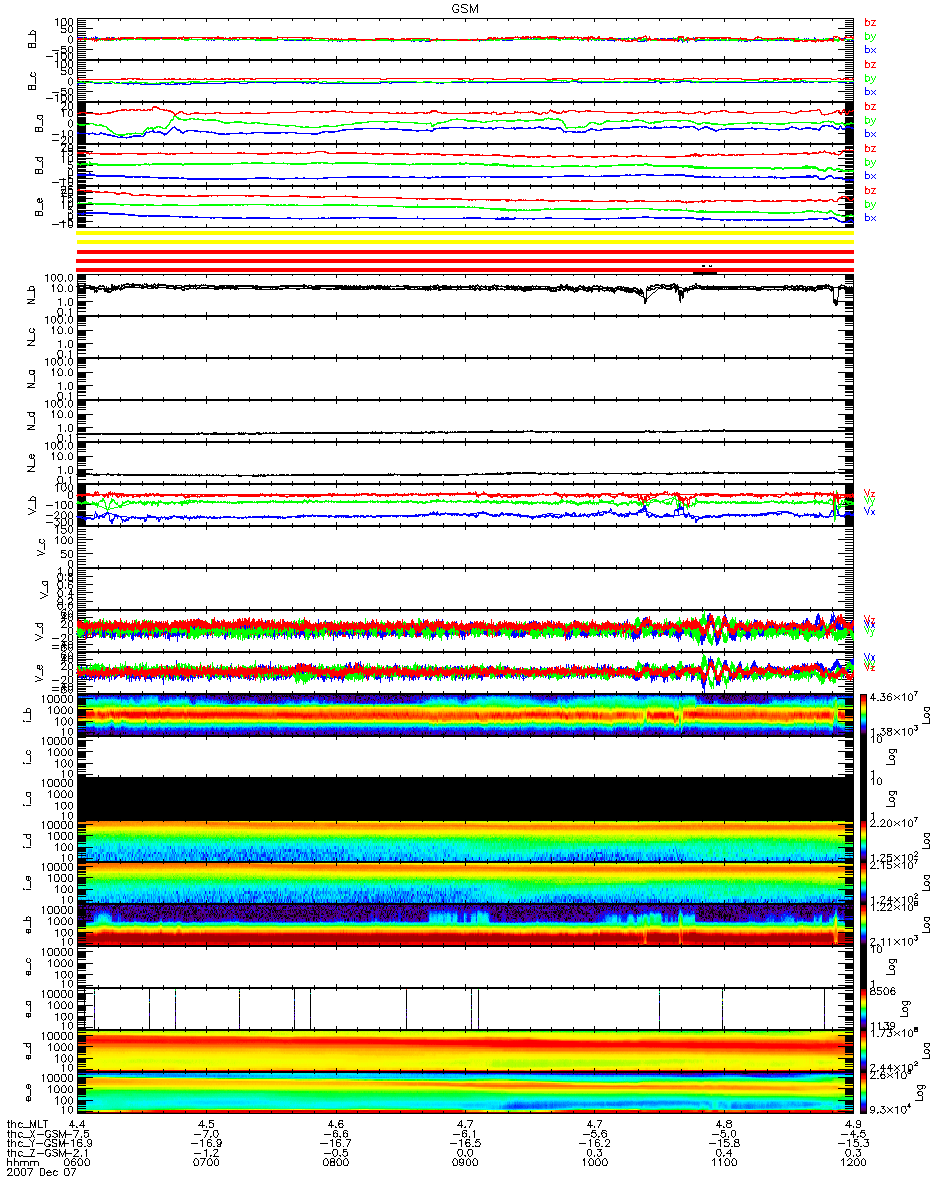Viewport: 930px width, 1200px height.
Task: Click the MLT value 4.8
Action: pyautogui.click(x=723, y=1126)
